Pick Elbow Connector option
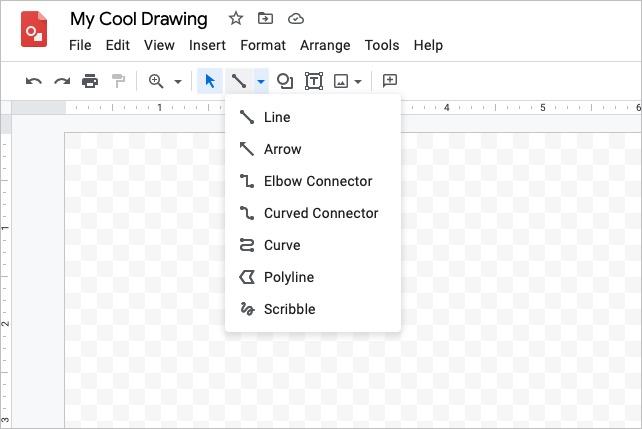This screenshot has width=642, height=429. pos(313,181)
